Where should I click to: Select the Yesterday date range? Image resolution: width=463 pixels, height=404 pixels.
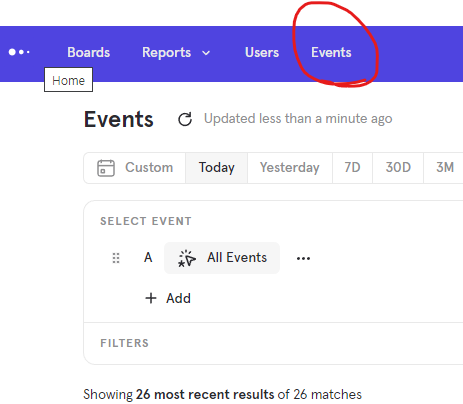(x=290, y=168)
